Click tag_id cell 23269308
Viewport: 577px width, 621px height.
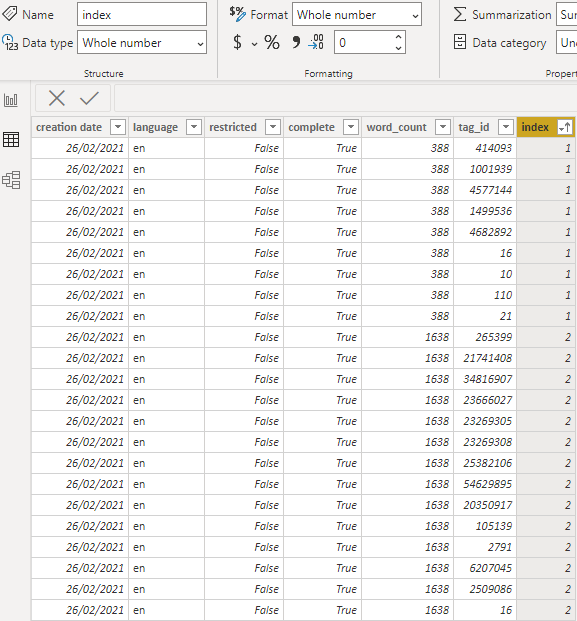(x=485, y=442)
